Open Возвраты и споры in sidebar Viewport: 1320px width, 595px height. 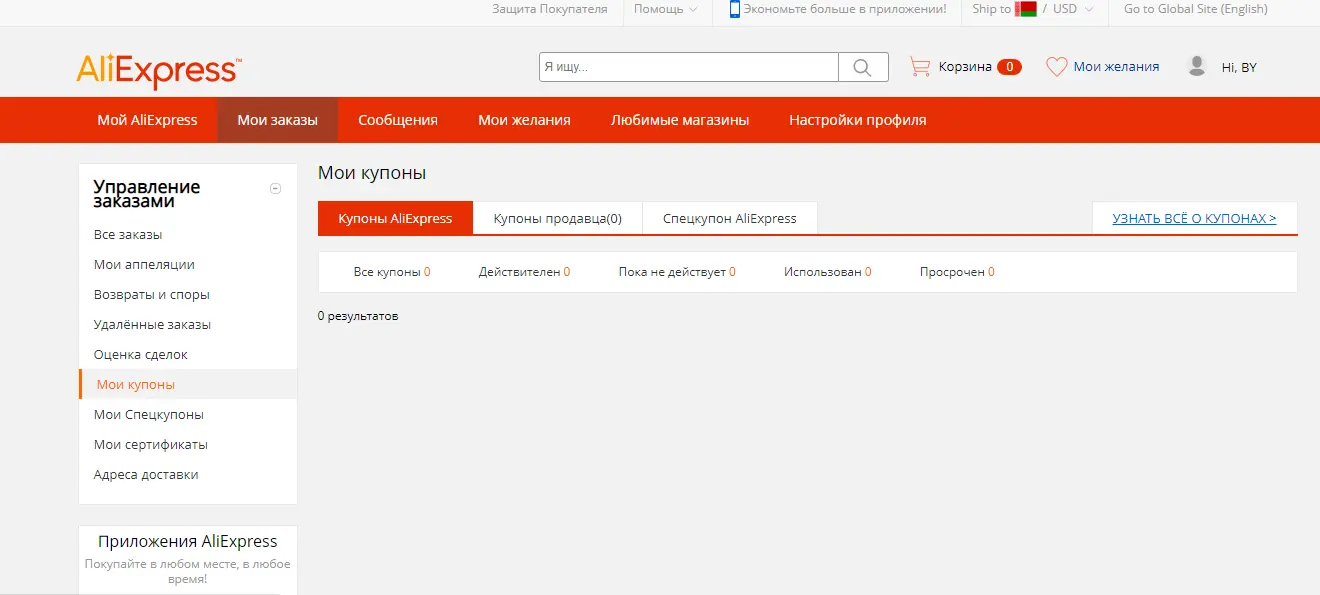coord(152,295)
